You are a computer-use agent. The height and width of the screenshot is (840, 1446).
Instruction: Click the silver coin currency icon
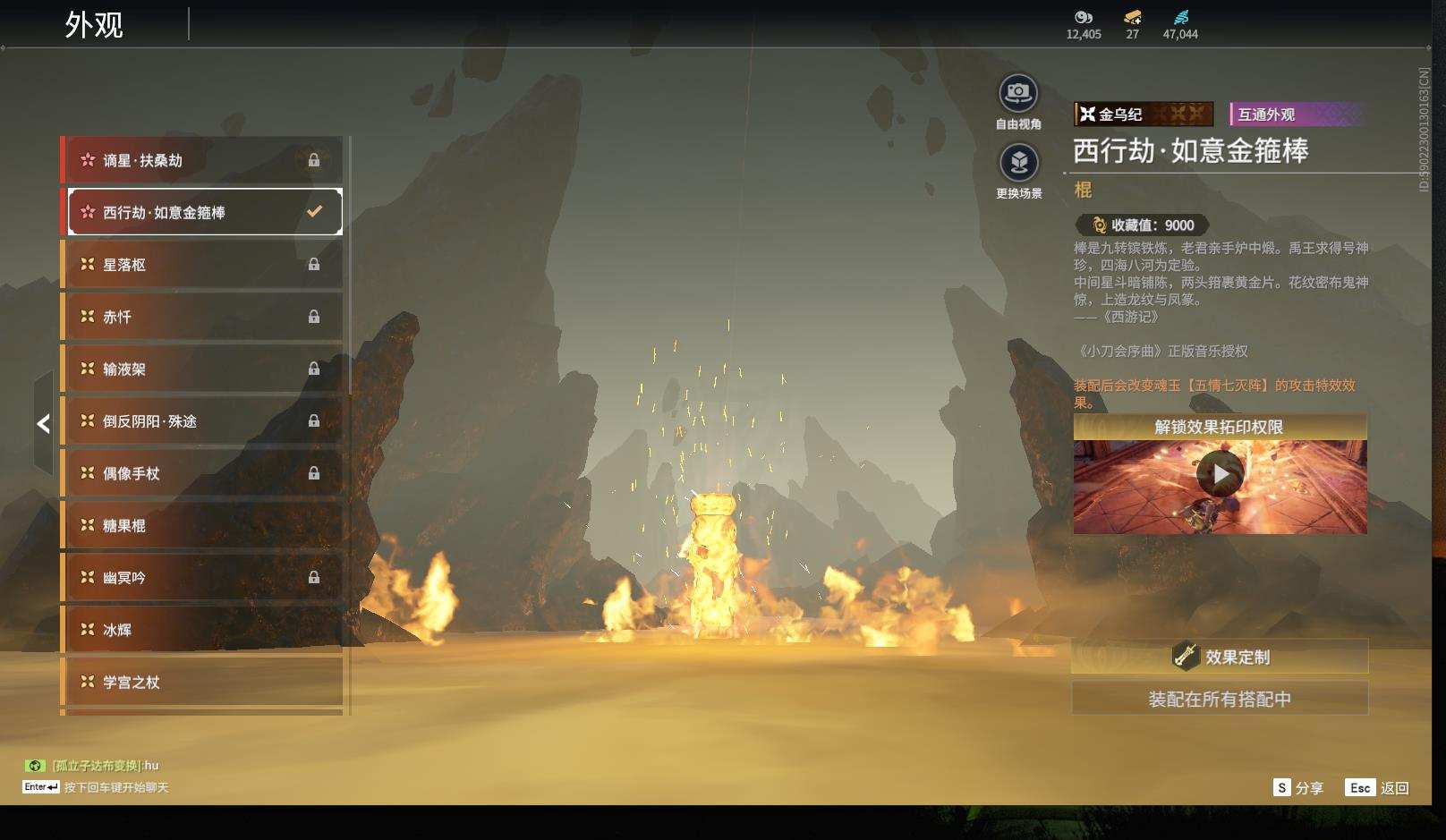(1084, 17)
